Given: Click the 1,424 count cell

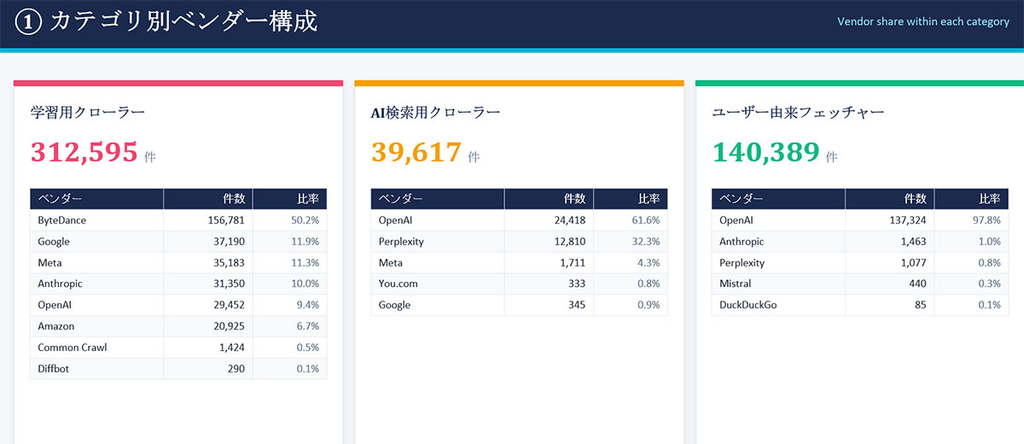Looking at the screenshot, I should (208, 347).
